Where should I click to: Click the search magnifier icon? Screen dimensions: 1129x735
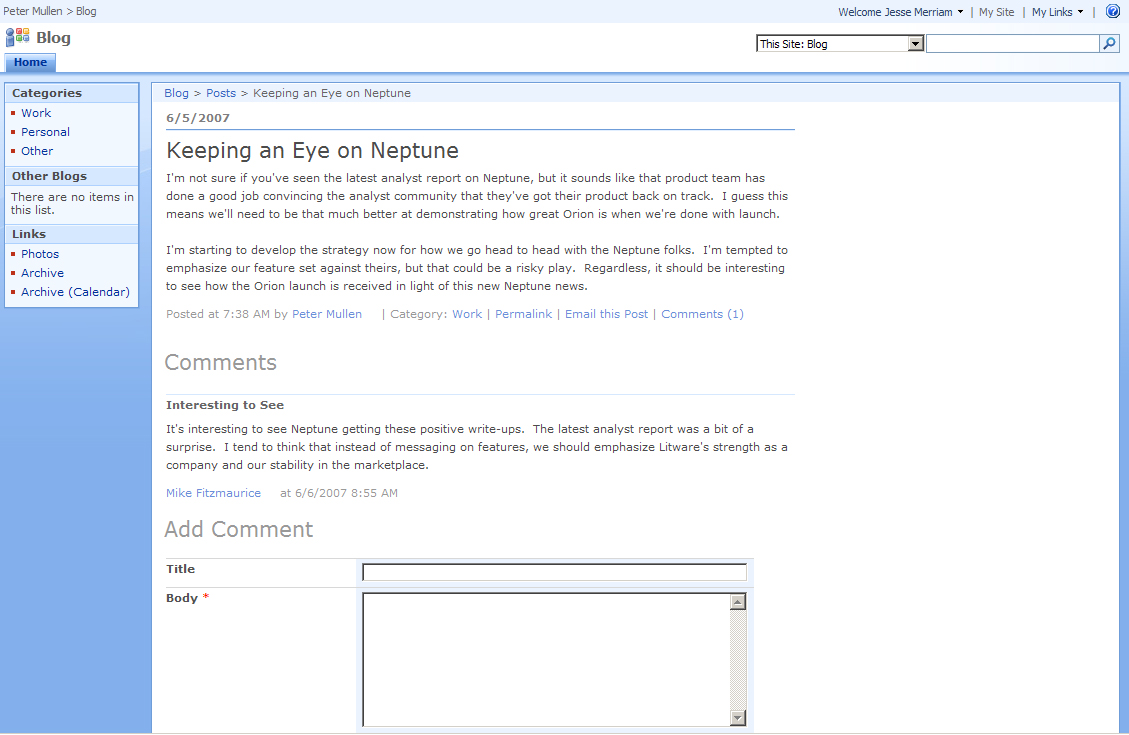(1109, 44)
